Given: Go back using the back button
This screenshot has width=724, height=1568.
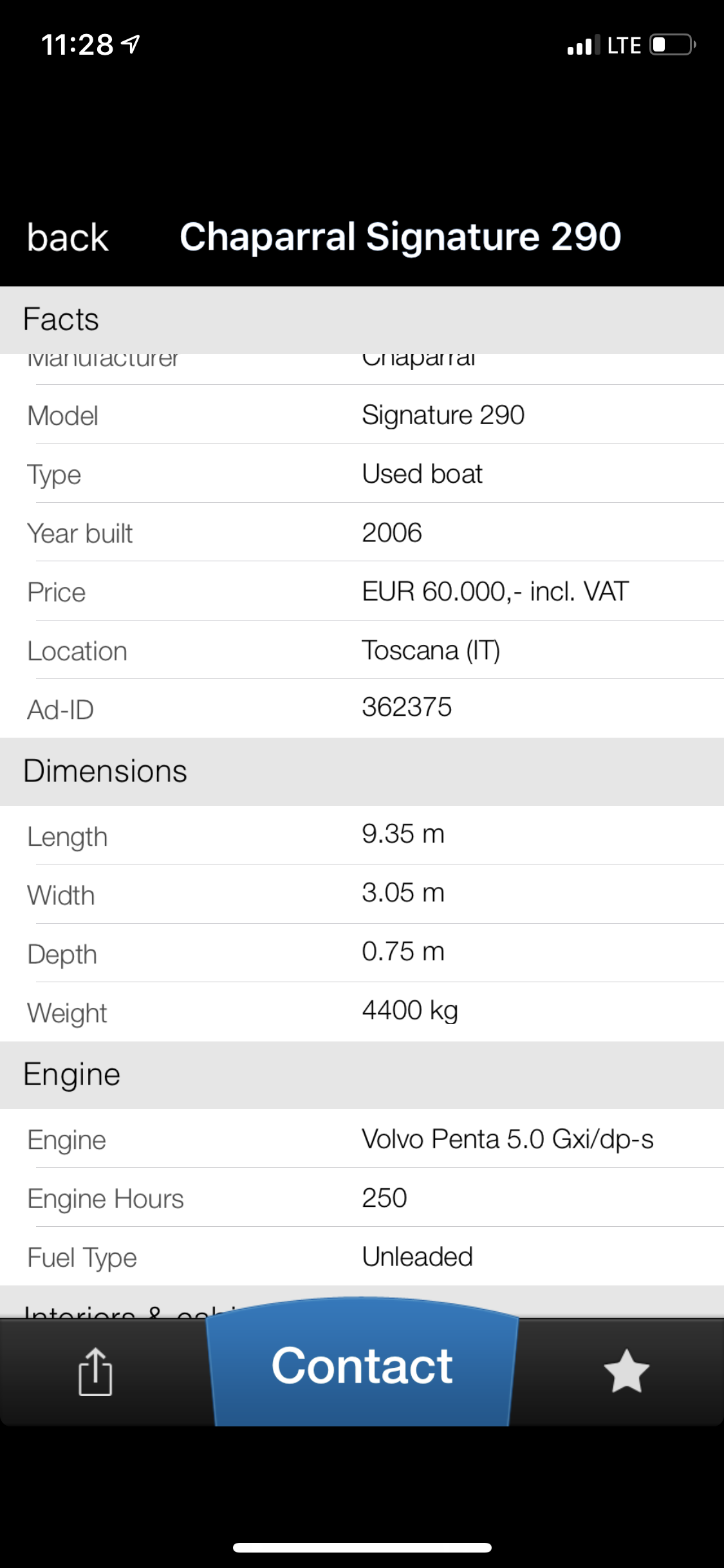Looking at the screenshot, I should (x=68, y=238).
